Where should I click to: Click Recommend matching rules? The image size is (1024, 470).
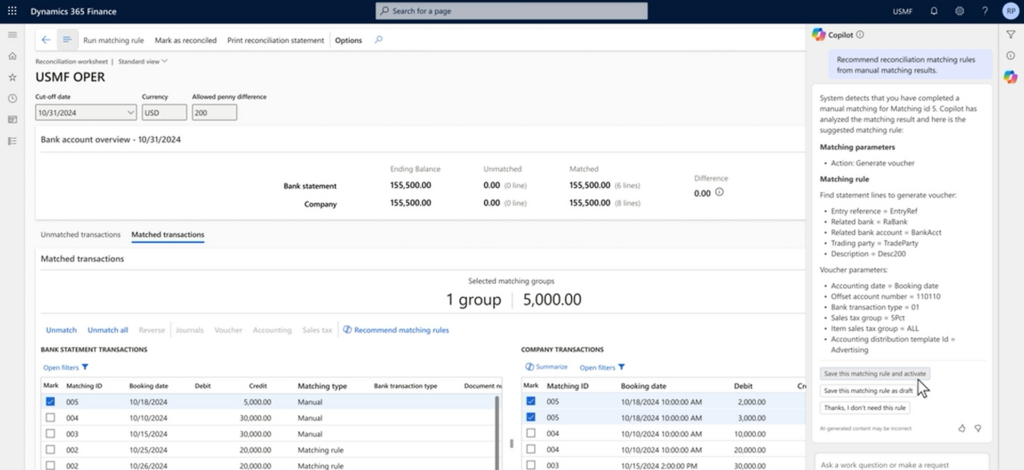396,330
